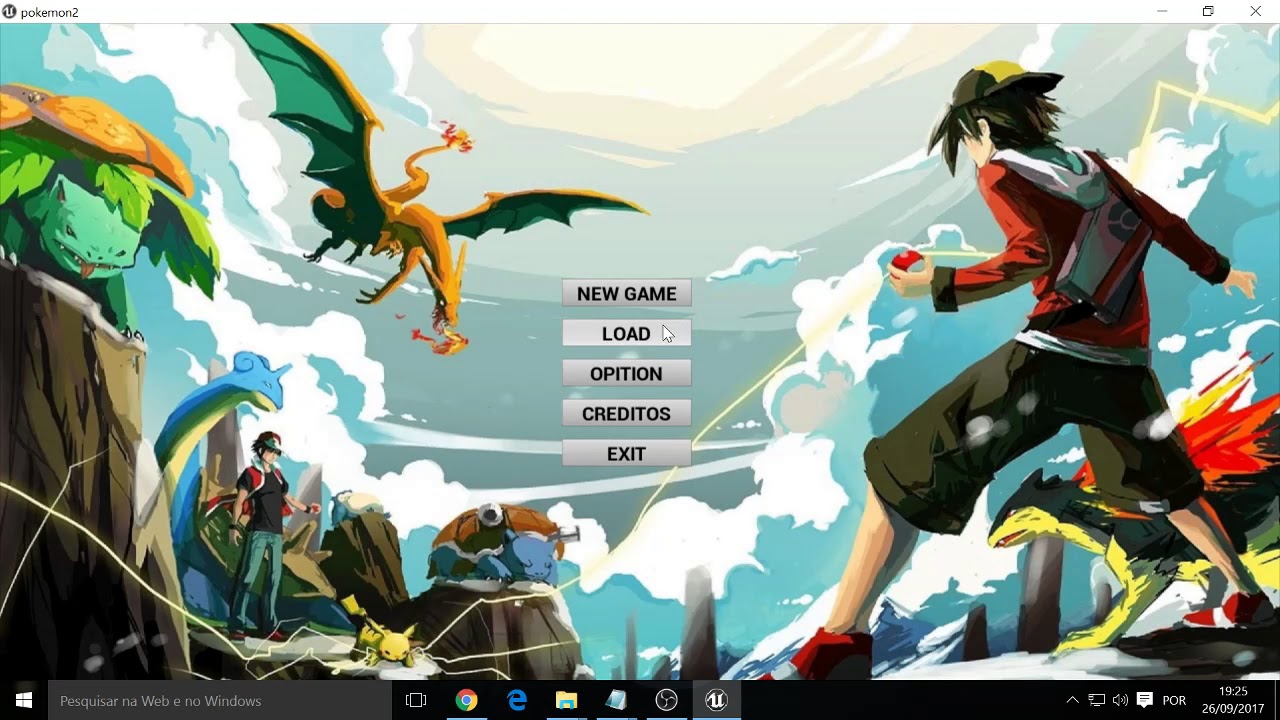Open Notepad from the taskbar

pos(616,700)
